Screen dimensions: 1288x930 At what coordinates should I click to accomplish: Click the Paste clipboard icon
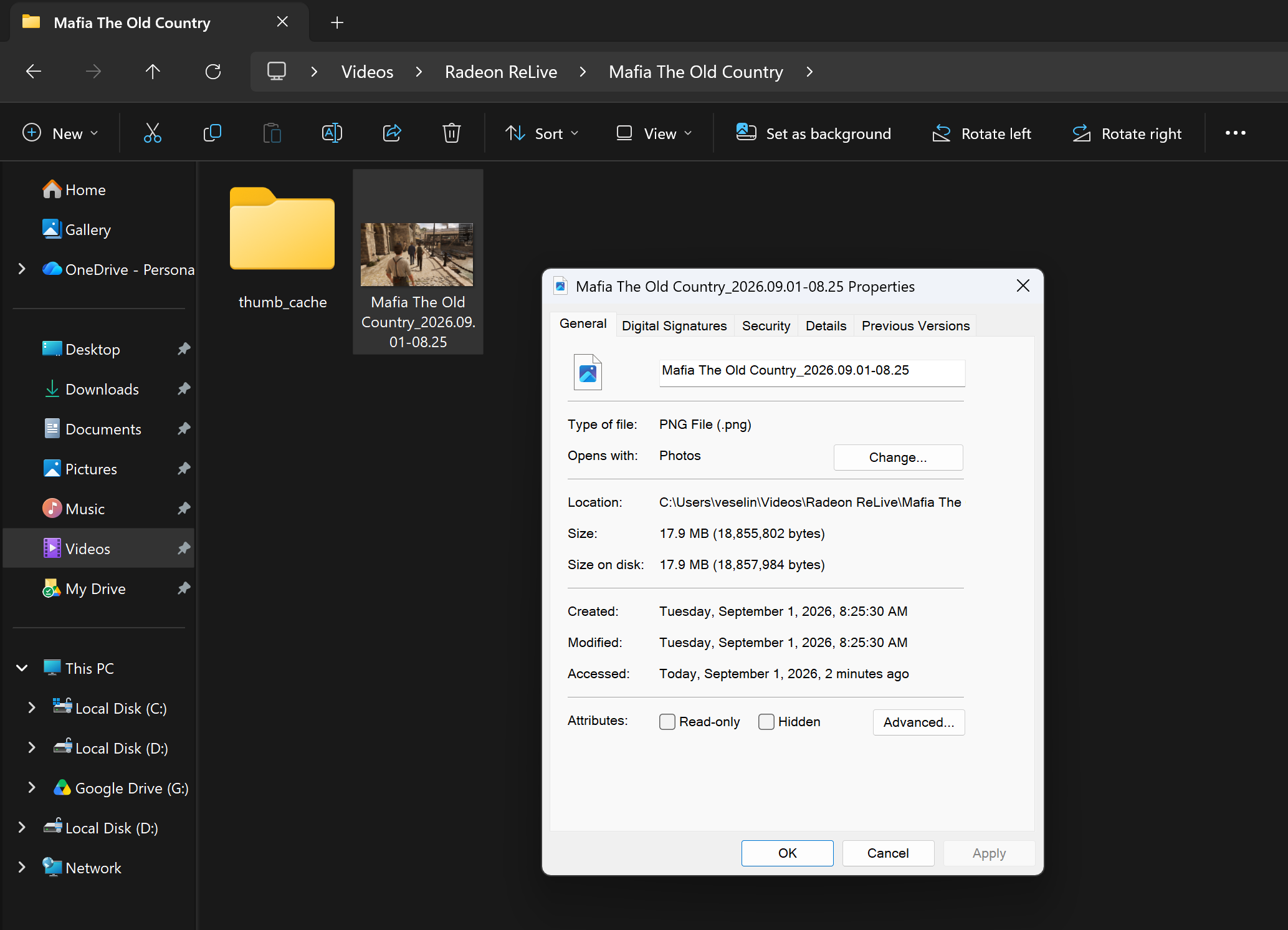click(x=272, y=133)
